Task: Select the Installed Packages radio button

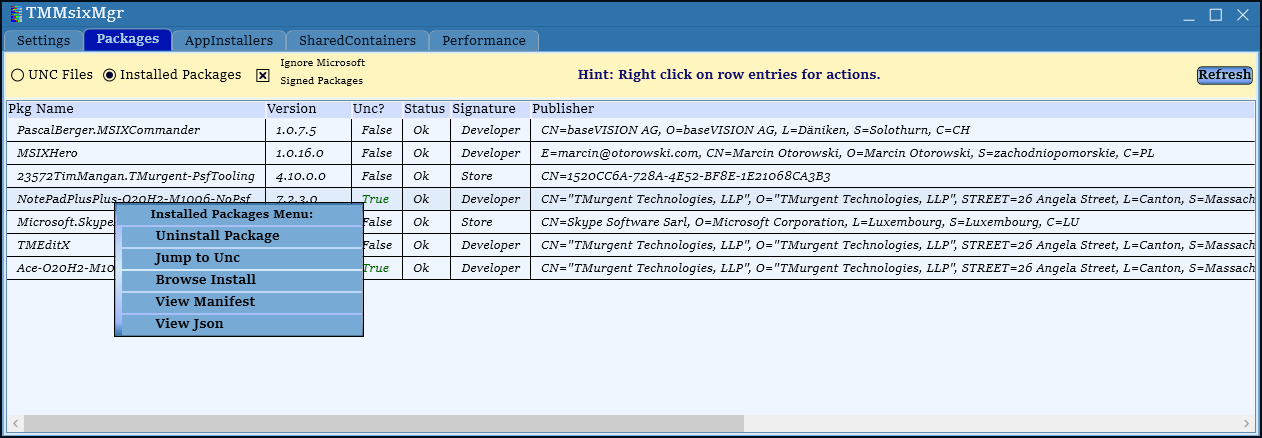Action: point(110,75)
